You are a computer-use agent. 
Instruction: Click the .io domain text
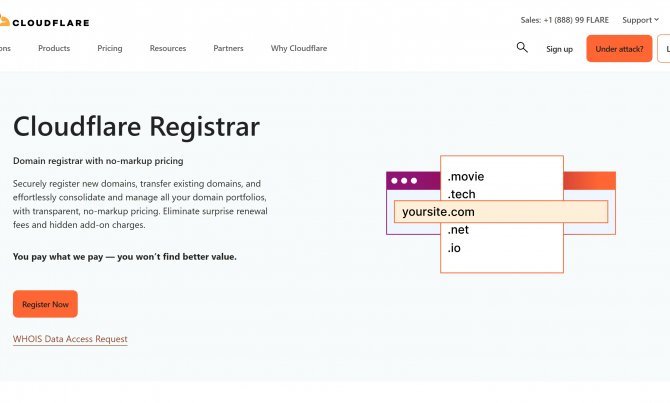pyautogui.click(x=454, y=248)
